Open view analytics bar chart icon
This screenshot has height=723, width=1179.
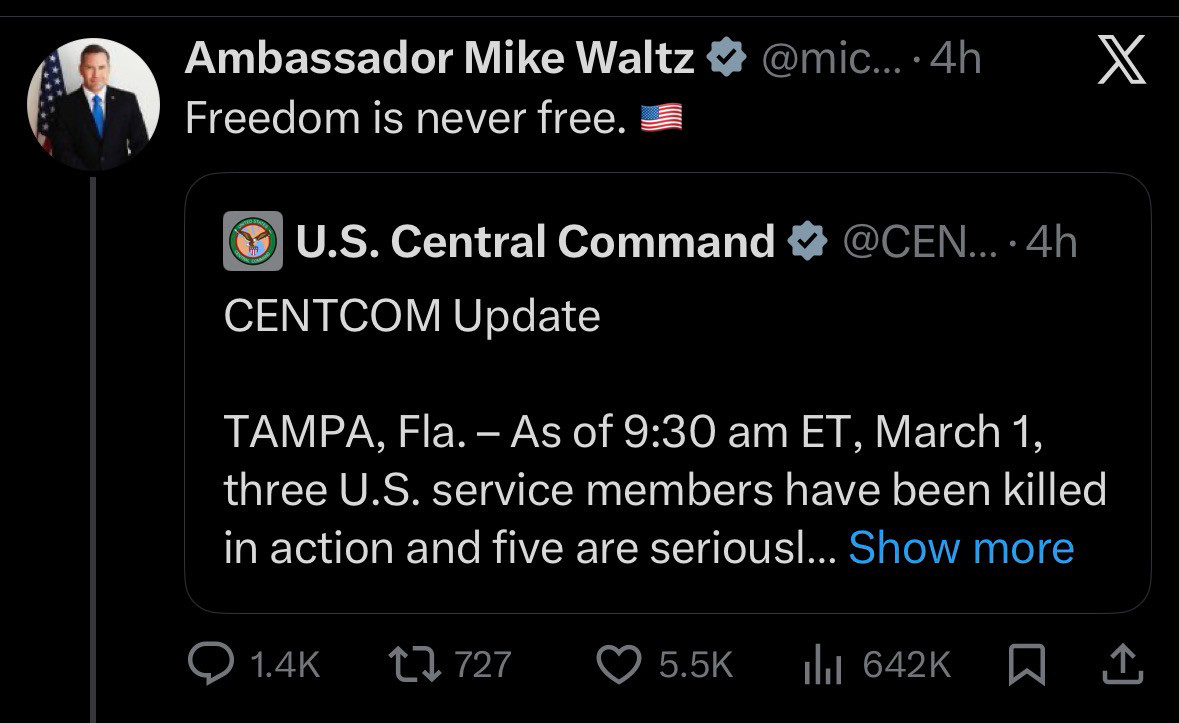click(822, 665)
